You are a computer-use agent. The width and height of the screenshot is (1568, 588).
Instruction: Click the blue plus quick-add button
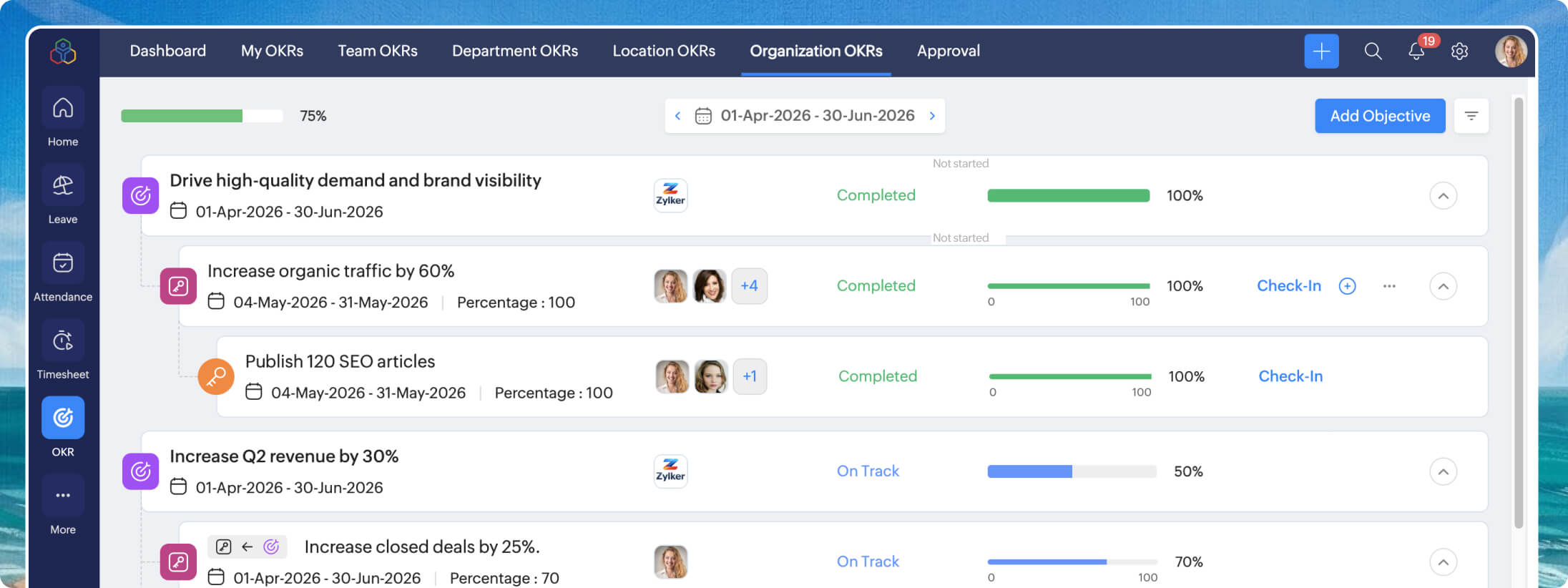[x=1321, y=52]
